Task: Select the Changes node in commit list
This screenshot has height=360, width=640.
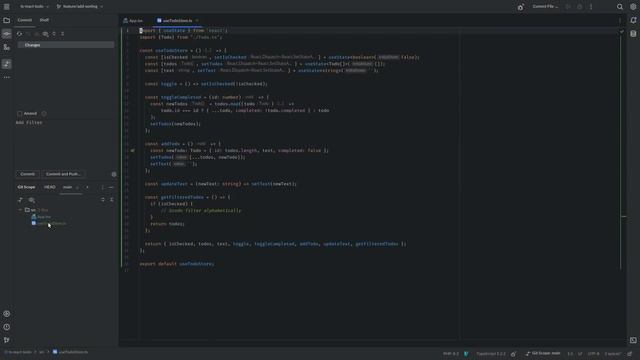Action: 66,45
